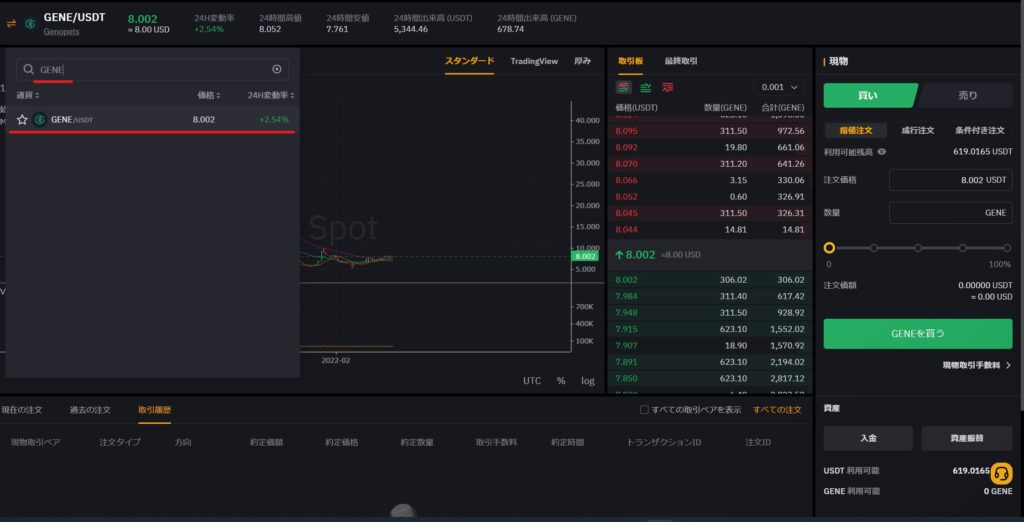Open the 取引板 order book tab
This screenshot has height=522, width=1024.
[x=630, y=61]
